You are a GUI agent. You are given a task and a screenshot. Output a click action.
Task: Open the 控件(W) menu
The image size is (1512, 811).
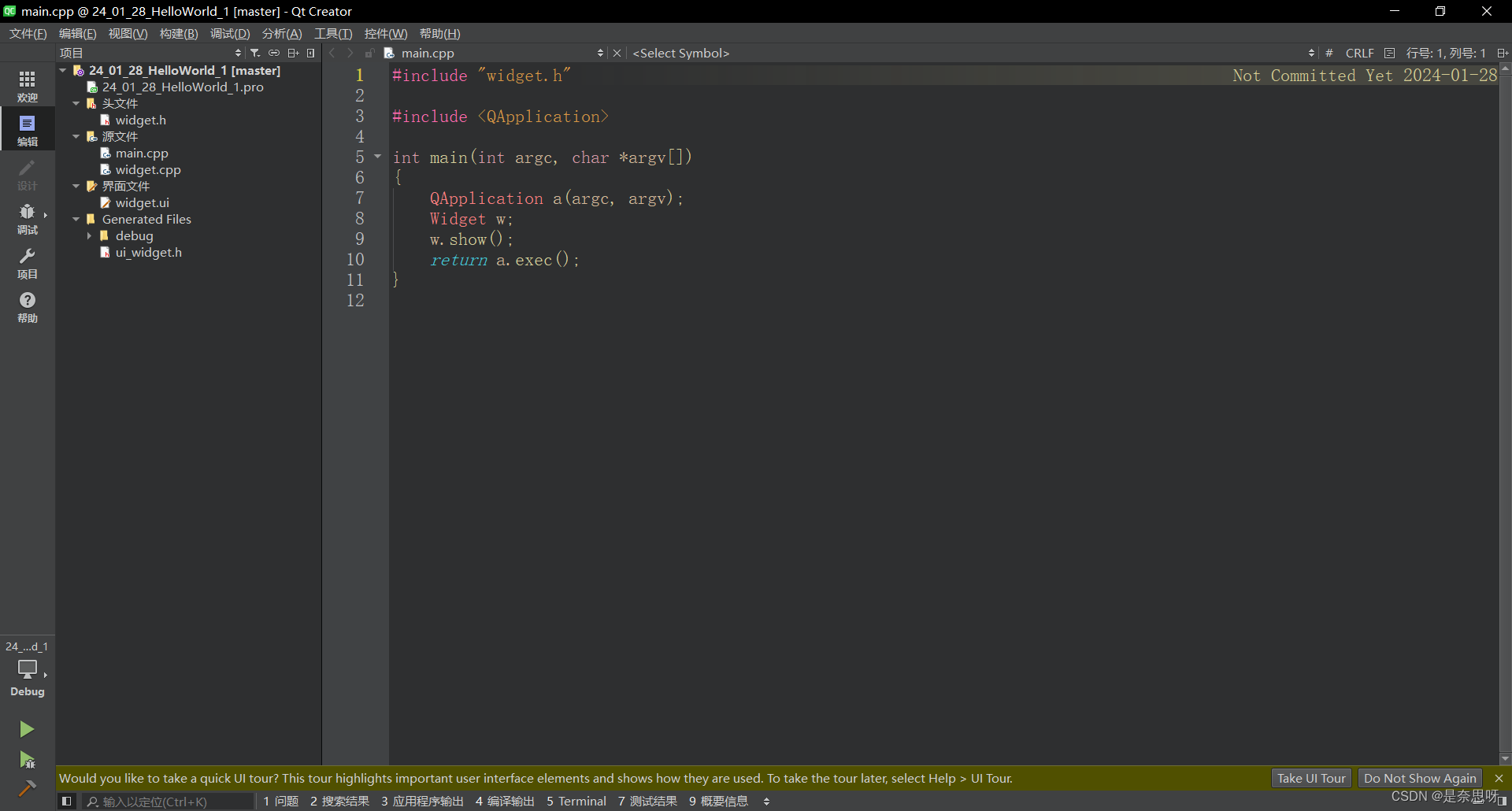click(x=386, y=33)
